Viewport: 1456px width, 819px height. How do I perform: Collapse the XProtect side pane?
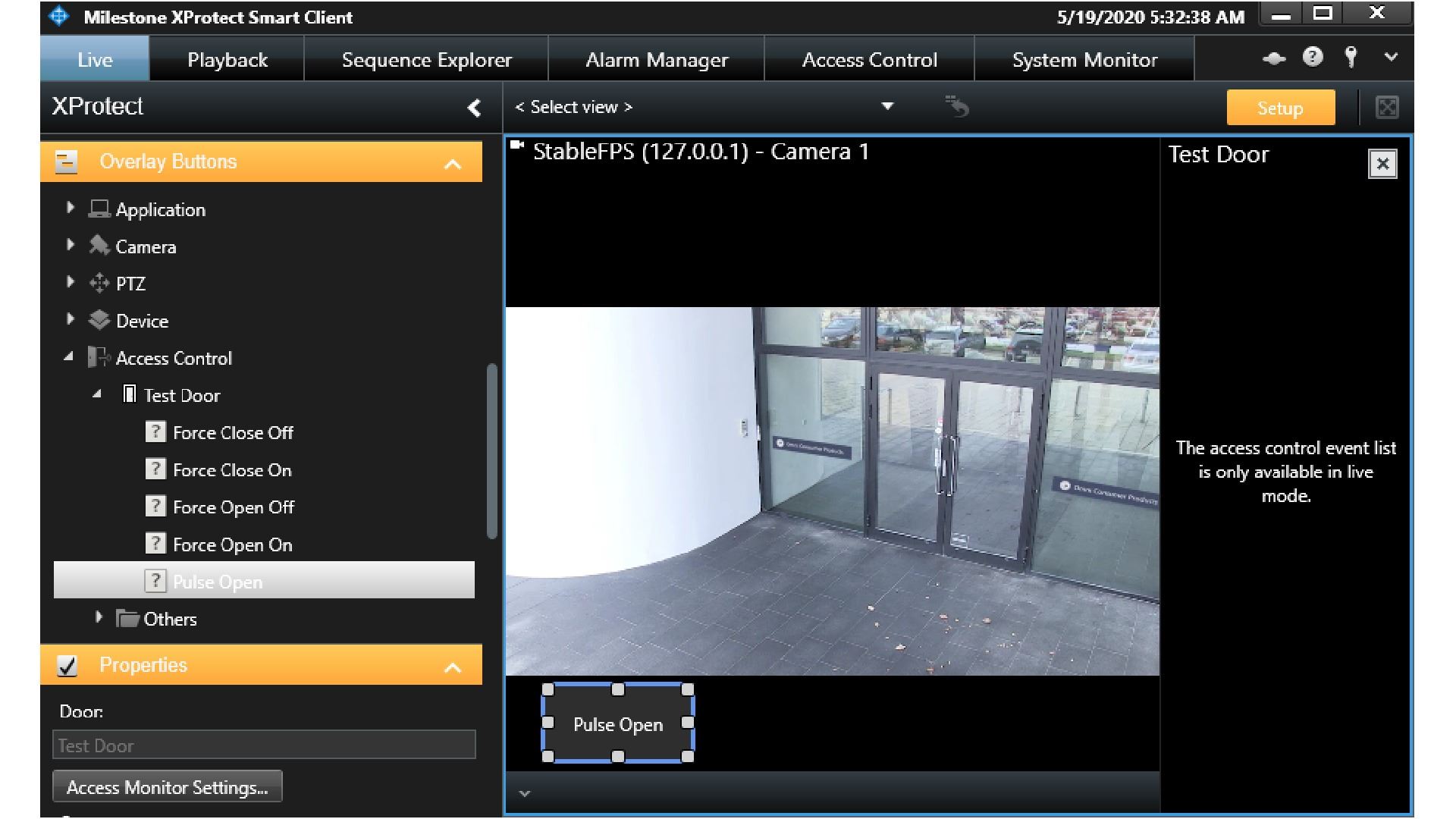pyautogui.click(x=474, y=108)
